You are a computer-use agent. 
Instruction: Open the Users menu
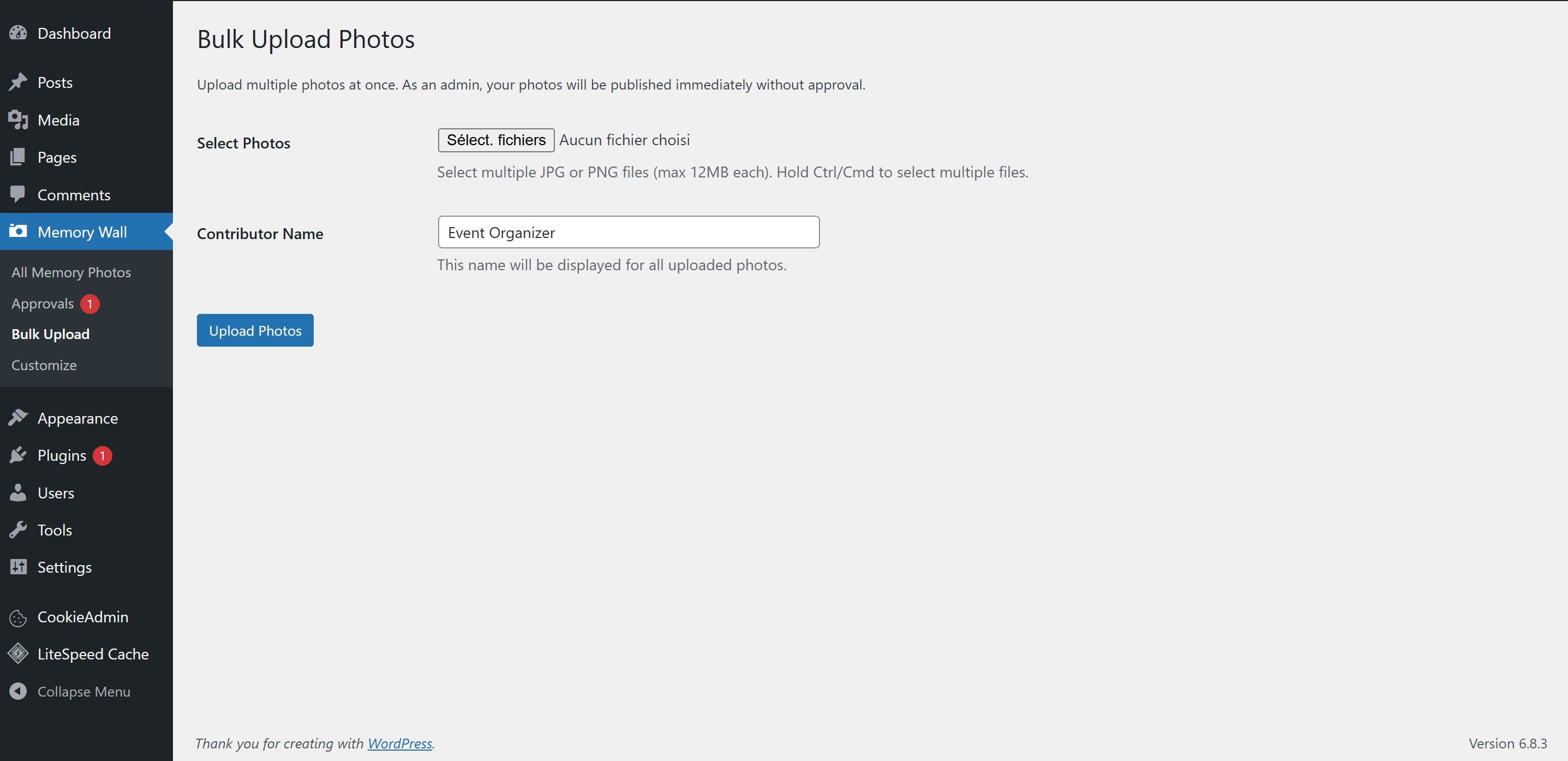pyautogui.click(x=56, y=493)
